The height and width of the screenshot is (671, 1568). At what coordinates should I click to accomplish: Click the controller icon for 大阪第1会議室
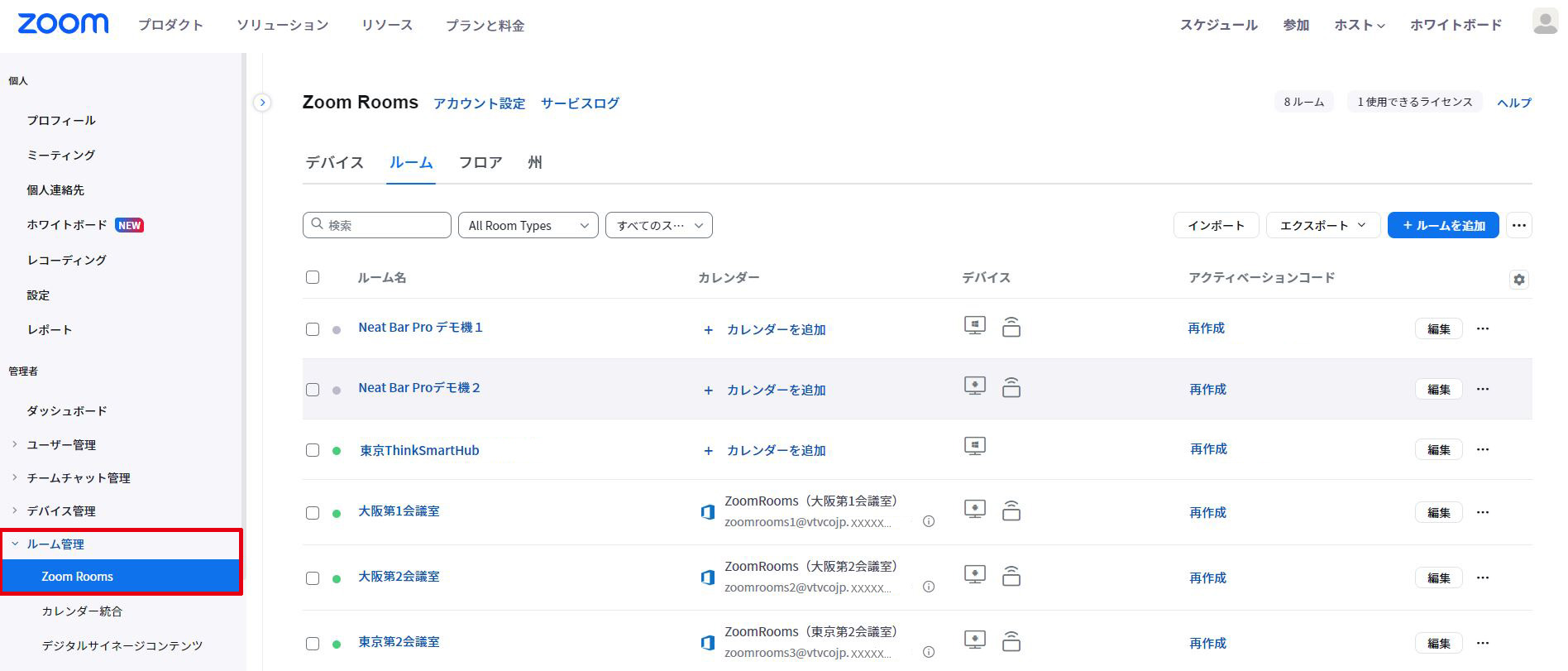1011,510
